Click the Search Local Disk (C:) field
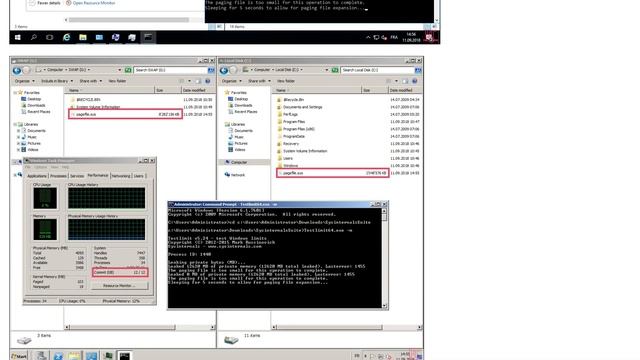 click(x=377, y=70)
